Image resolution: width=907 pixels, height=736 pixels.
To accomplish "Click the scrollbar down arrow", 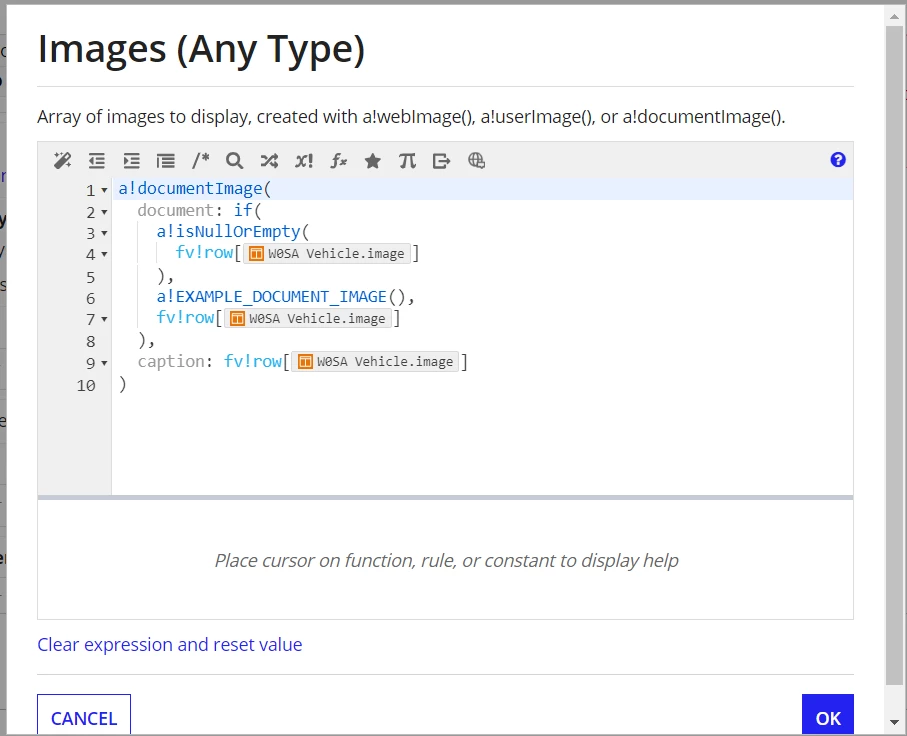I will coord(894,723).
